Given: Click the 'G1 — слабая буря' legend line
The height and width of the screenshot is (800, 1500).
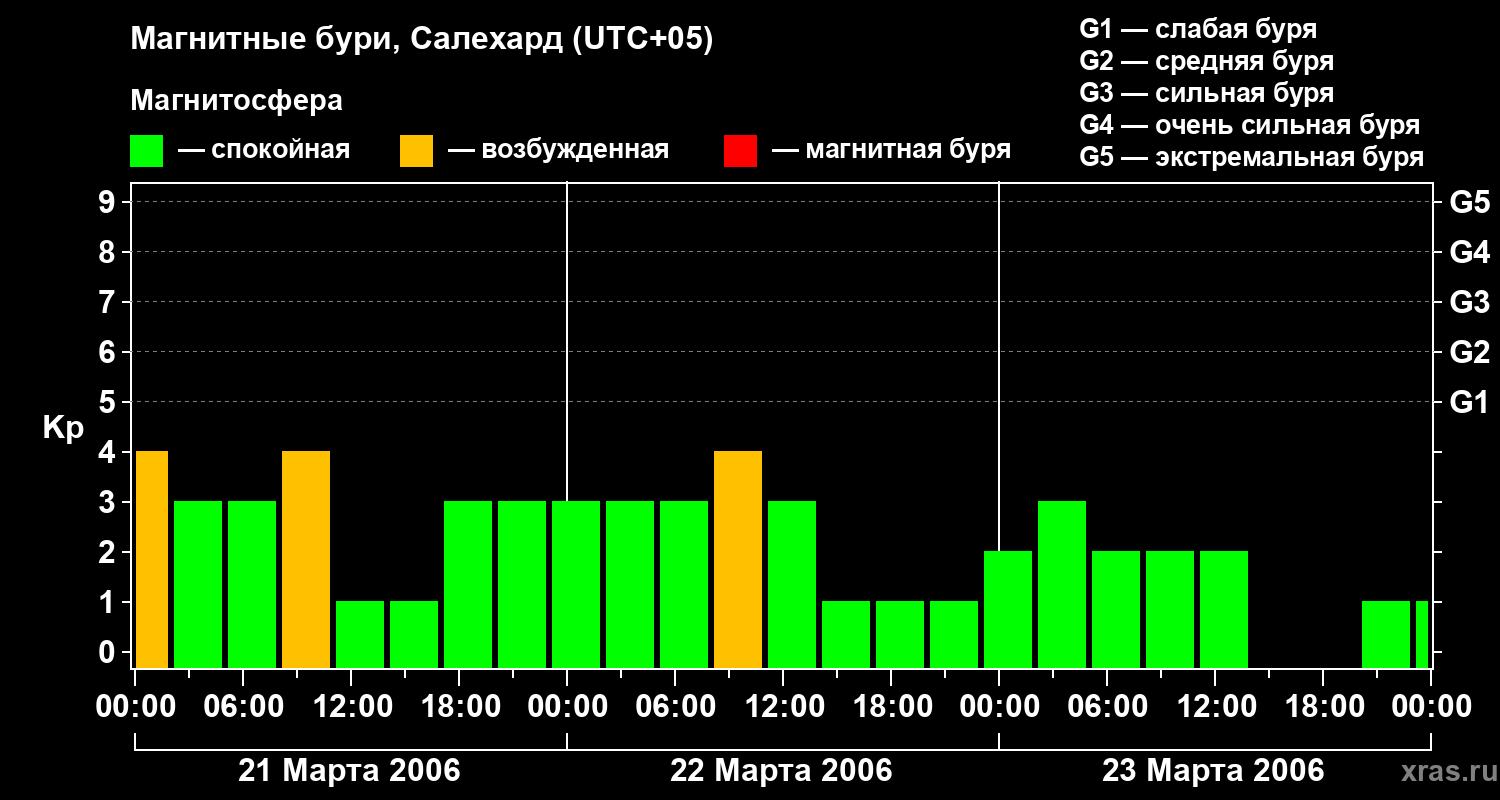Looking at the screenshot, I should 1198,29.
